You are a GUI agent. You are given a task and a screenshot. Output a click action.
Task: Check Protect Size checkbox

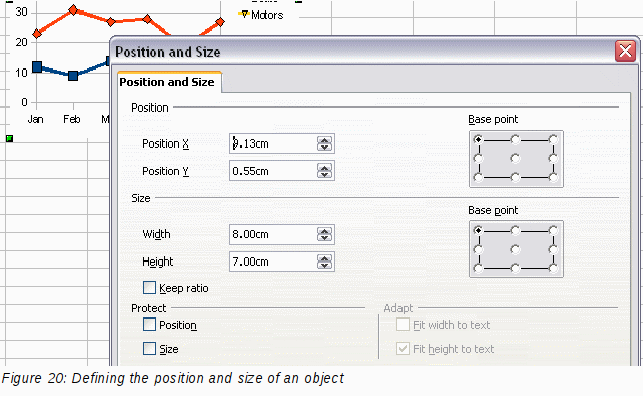tap(150, 349)
